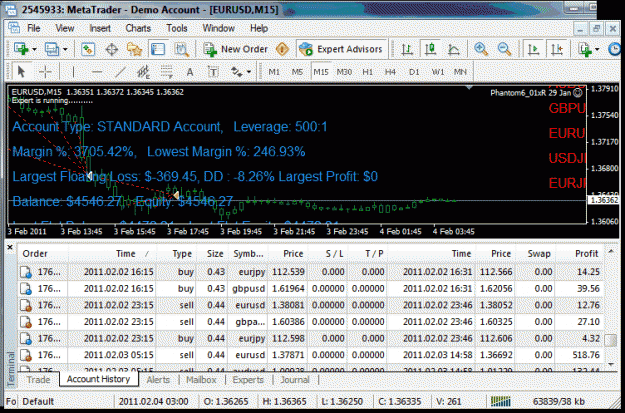Expand the New Chart dropdown arrow
Screen dimensions: 625x413
pos(34,49)
